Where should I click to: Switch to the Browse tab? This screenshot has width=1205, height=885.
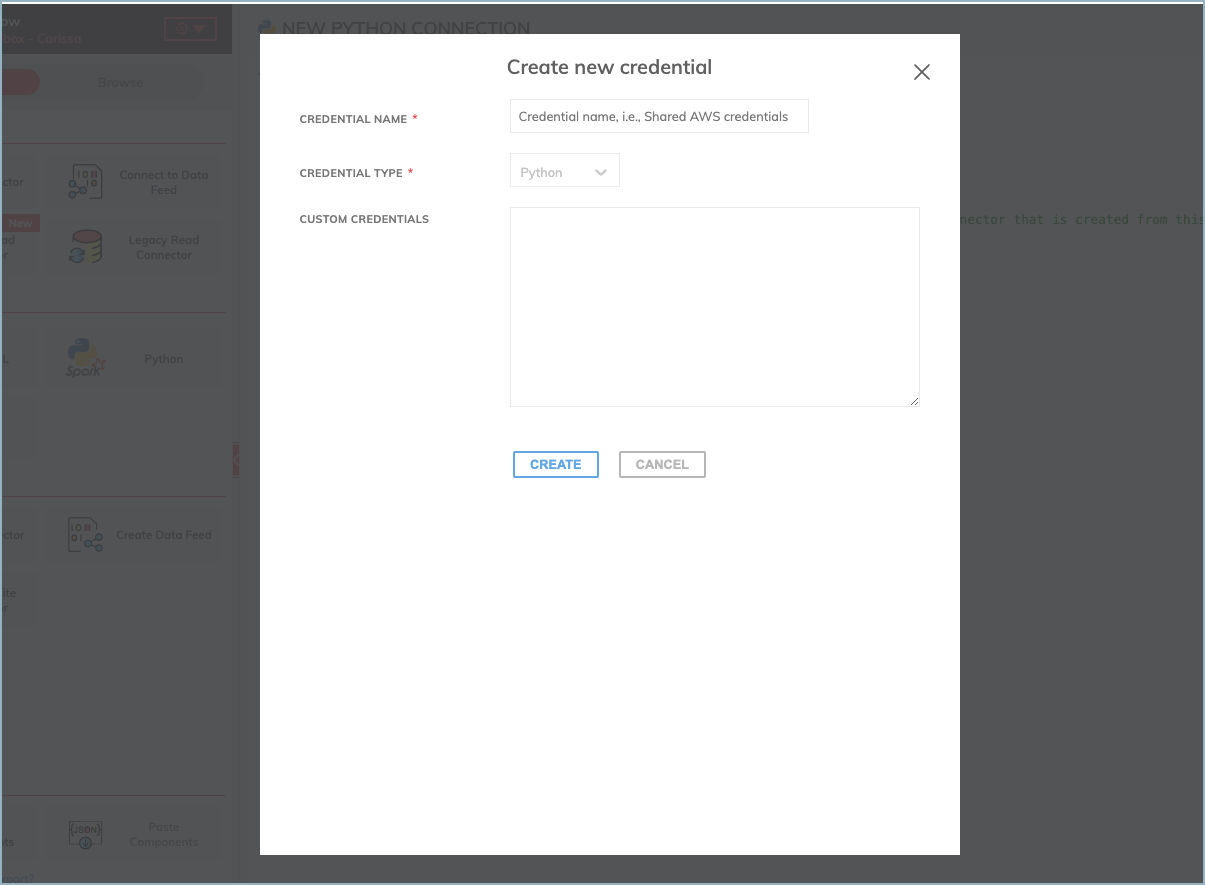pyautogui.click(x=120, y=82)
